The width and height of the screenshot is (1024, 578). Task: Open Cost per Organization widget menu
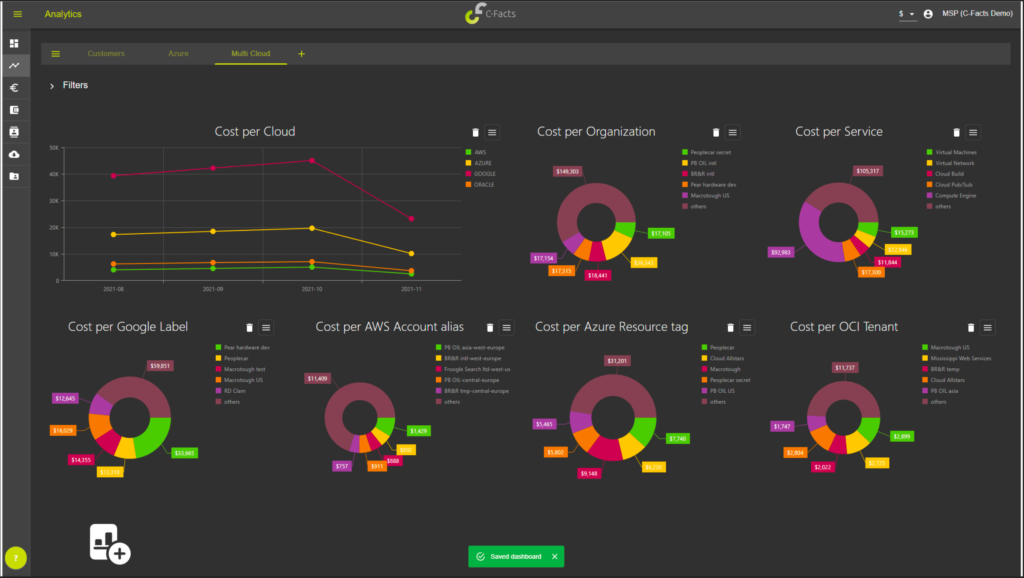coord(733,133)
